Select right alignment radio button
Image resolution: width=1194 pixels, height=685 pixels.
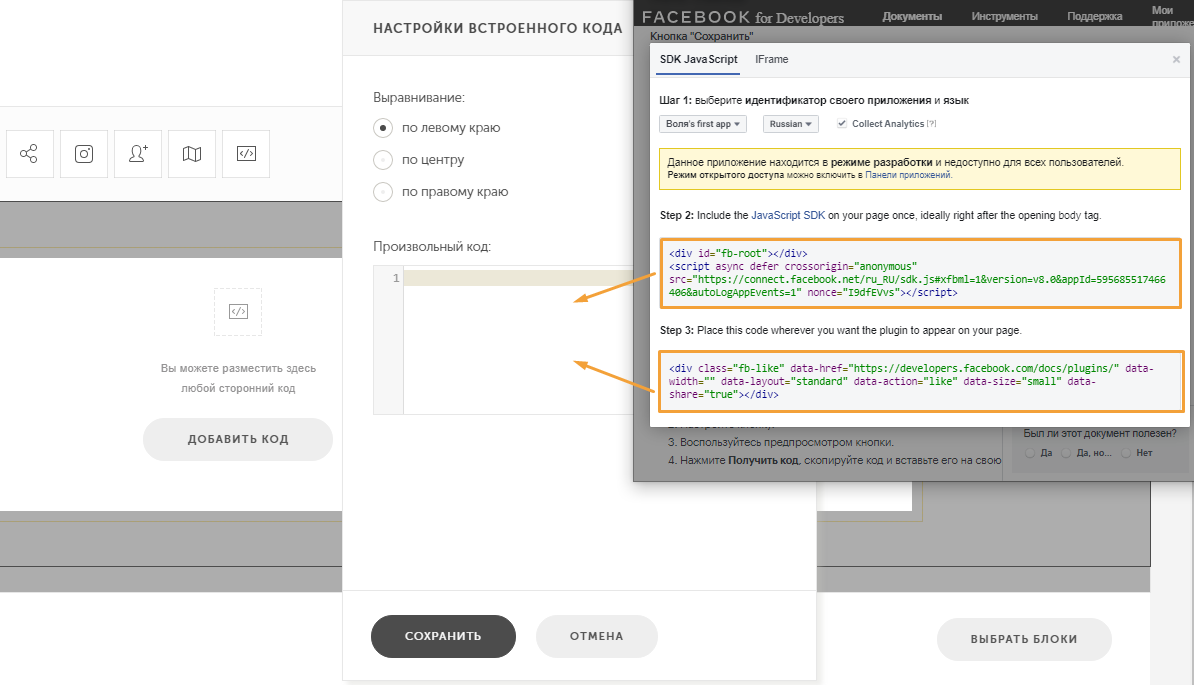coord(383,192)
